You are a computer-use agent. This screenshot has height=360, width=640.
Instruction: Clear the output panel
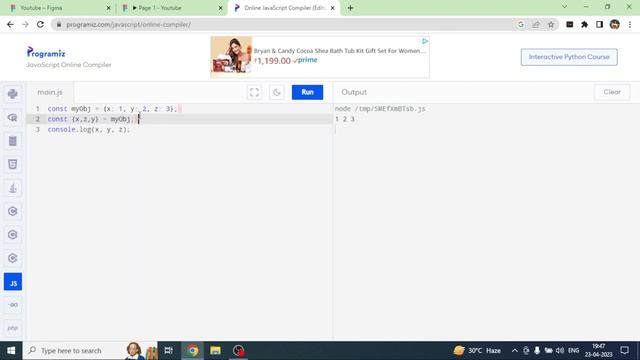[612, 92]
